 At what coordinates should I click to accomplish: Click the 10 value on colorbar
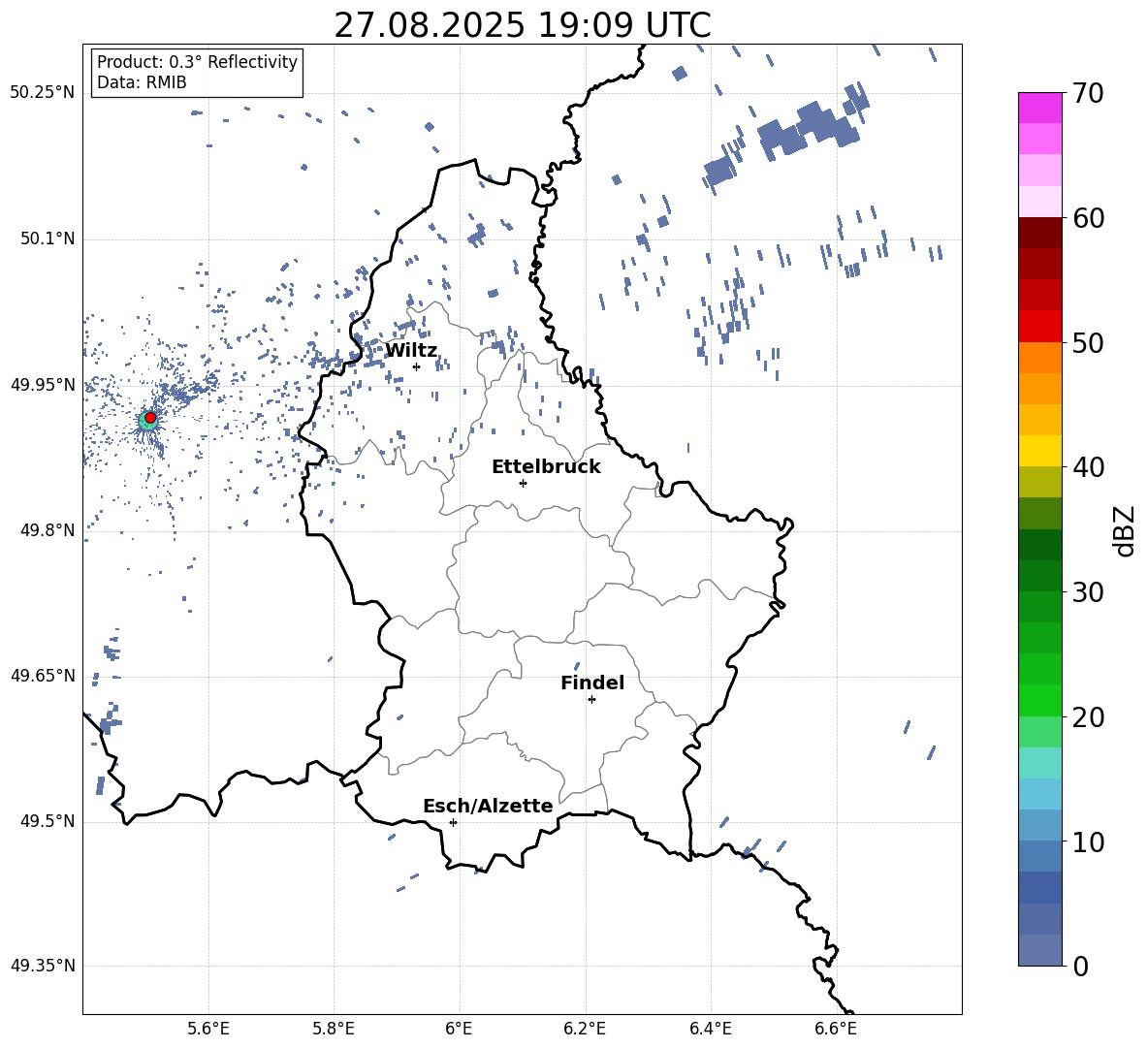click(x=1088, y=841)
